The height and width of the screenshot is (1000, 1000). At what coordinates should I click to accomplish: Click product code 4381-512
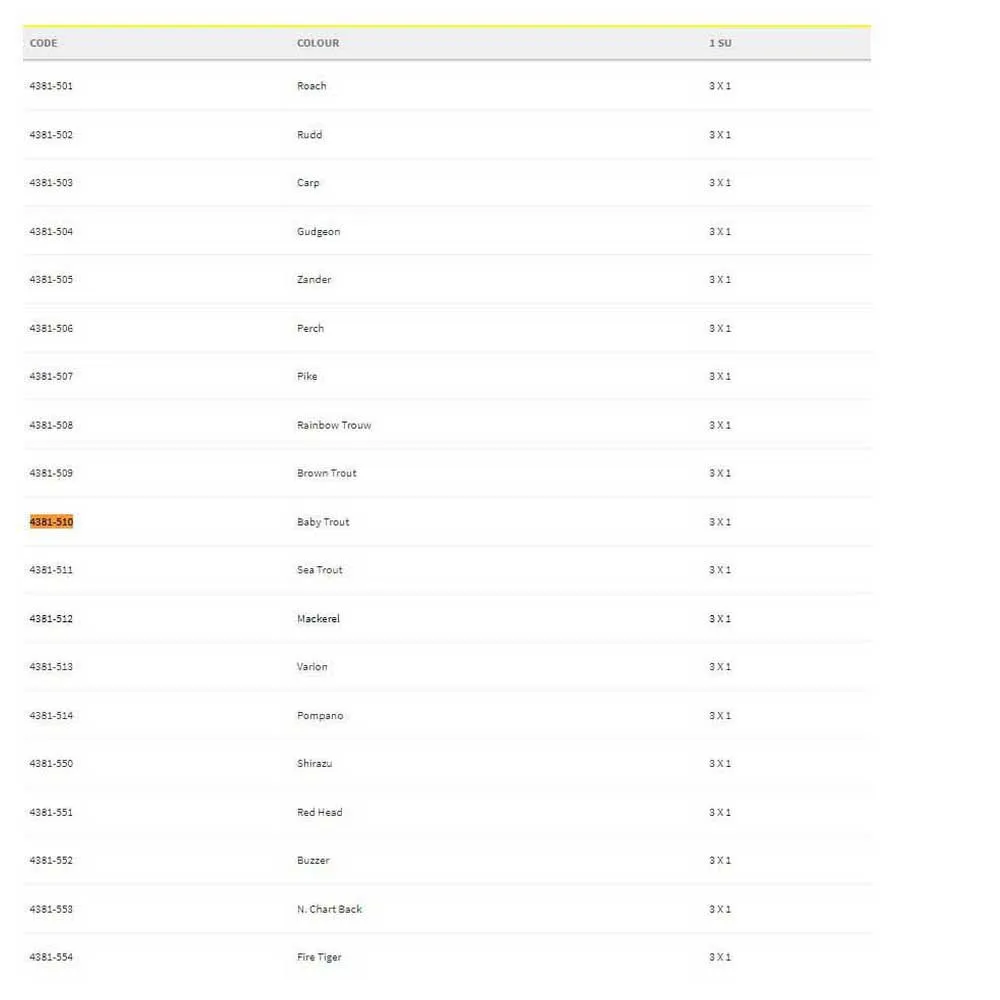pos(51,619)
